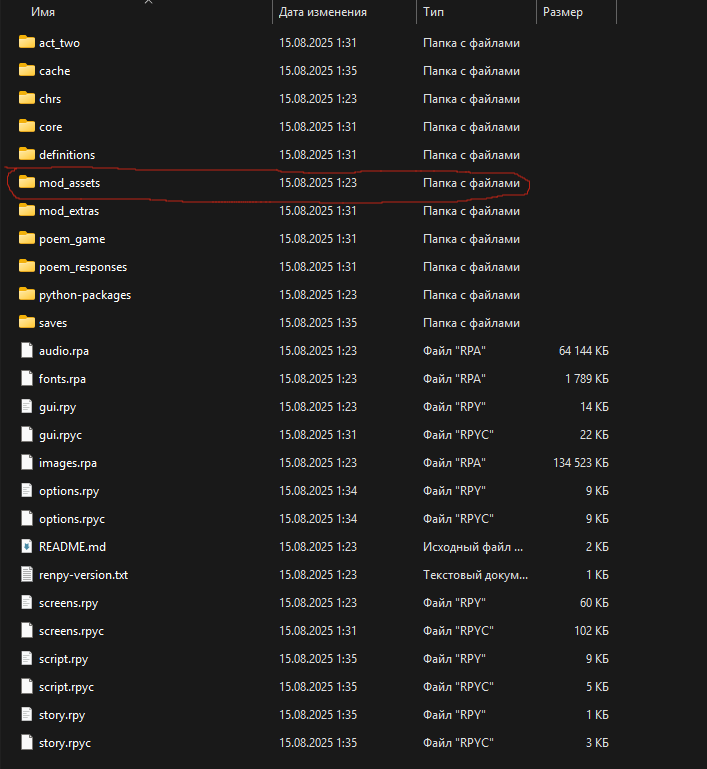Image resolution: width=707 pixels, height=769 pixels.
Task: Click the renpy-version.txt document icon
Action: coord(27,574)
